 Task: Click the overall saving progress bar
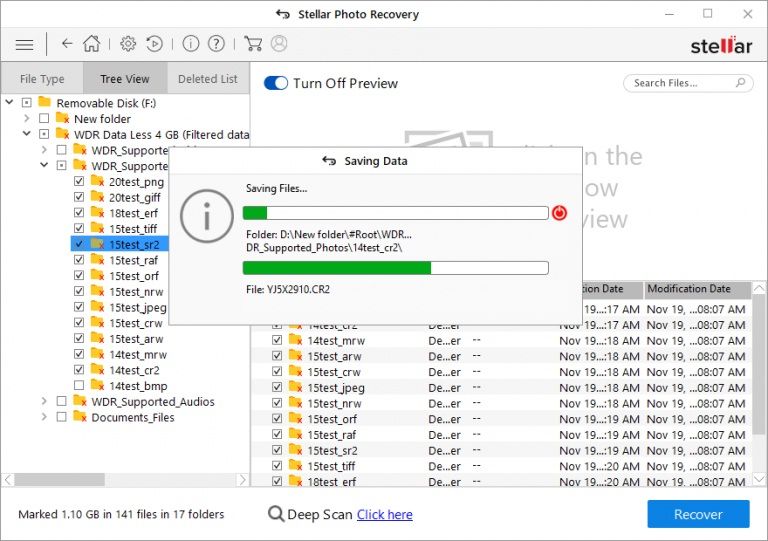pyautogui.click(x=395, y=213)
